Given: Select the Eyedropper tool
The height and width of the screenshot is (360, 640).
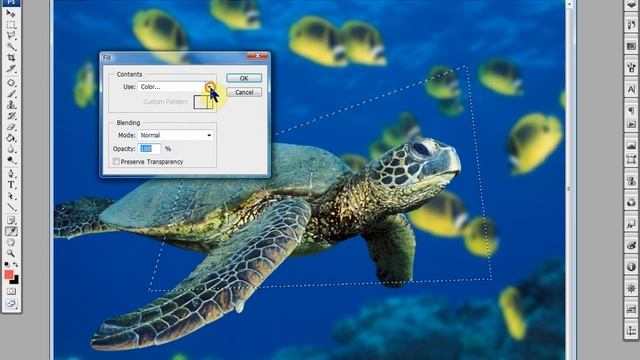Looking at the screenshot, I should (x=11, y=231).
